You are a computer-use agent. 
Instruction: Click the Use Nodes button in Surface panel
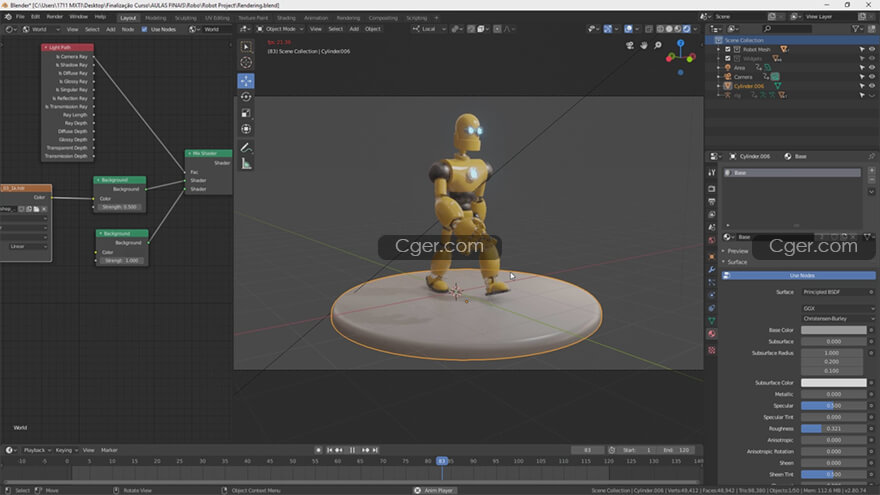point(799,276)
